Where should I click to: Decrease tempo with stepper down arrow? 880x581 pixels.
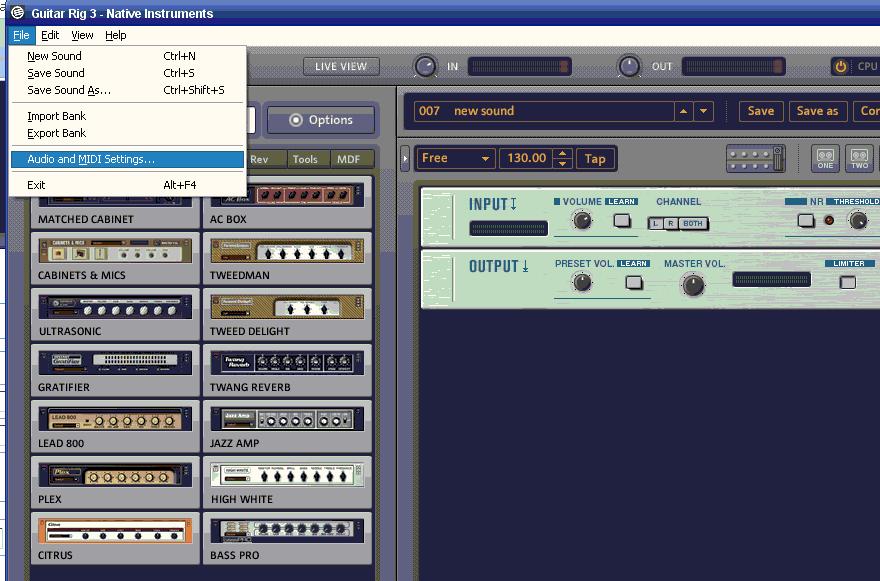563,163
